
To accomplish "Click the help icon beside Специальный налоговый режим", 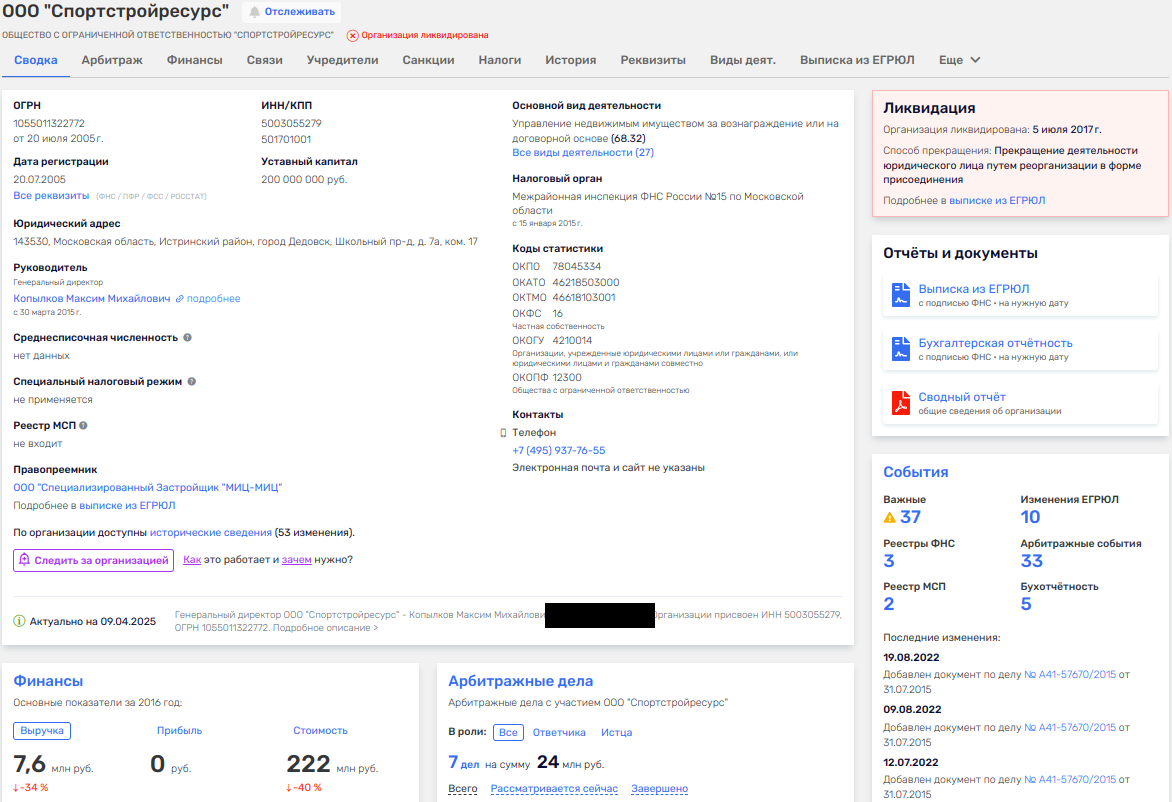I will (x=191, y=381).
